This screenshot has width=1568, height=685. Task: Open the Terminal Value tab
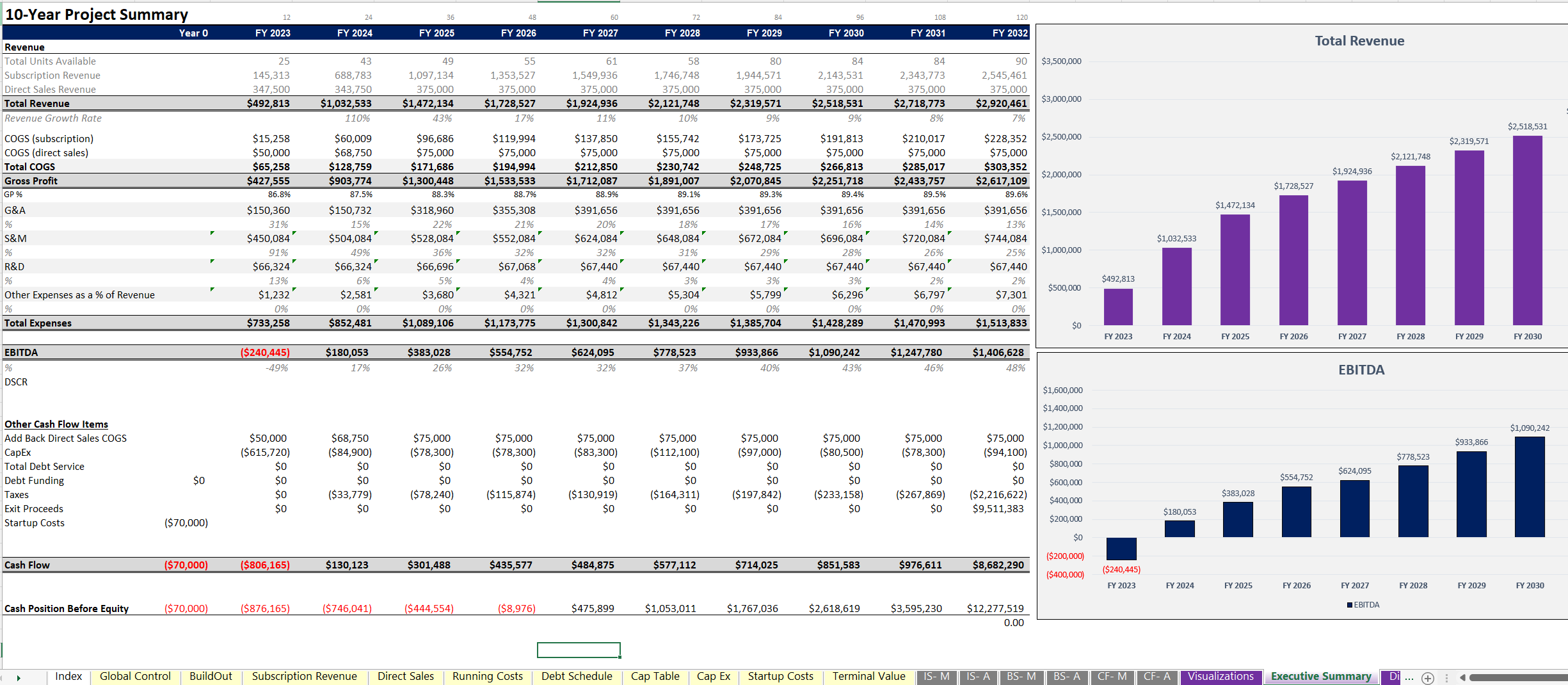(x=868, y=677)
